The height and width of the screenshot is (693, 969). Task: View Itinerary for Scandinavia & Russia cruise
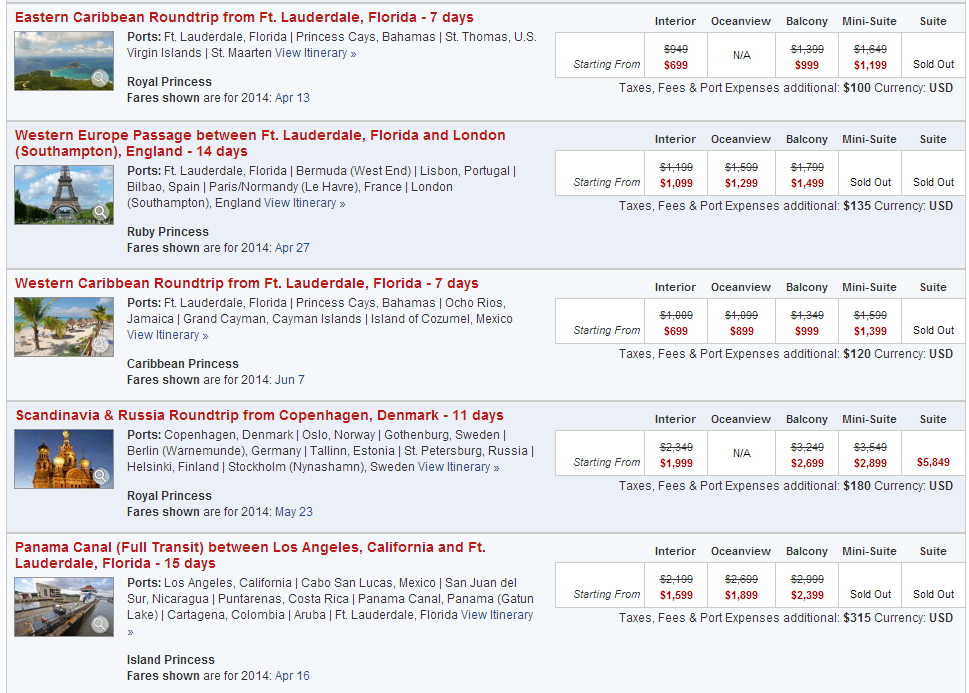459,467
